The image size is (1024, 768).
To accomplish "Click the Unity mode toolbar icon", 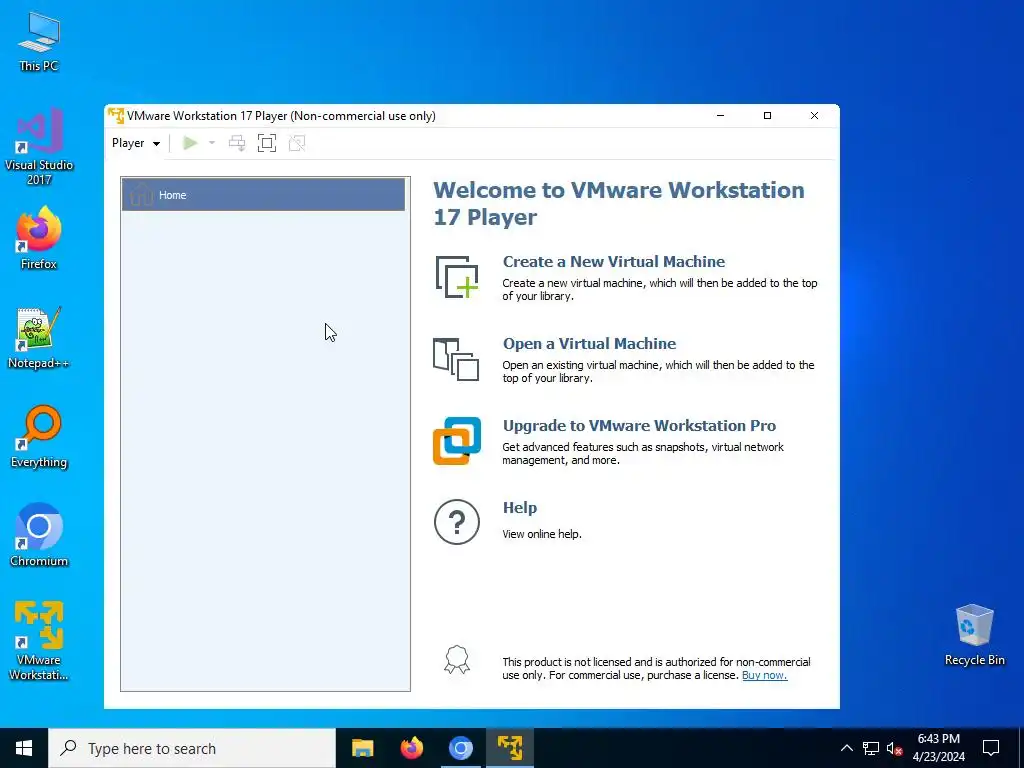I will click(297, 143).
